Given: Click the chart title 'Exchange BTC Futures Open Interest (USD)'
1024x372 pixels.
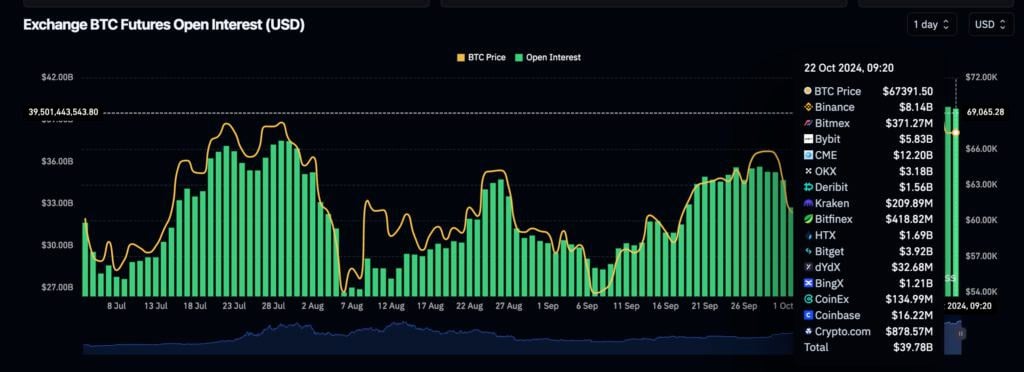Looking at the screenshot, I should [164, 25].
